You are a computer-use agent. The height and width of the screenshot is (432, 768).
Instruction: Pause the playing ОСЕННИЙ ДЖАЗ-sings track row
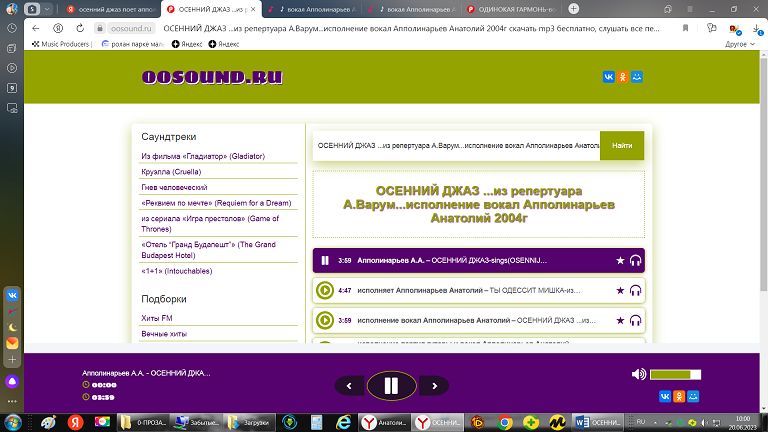pos(325,261)
